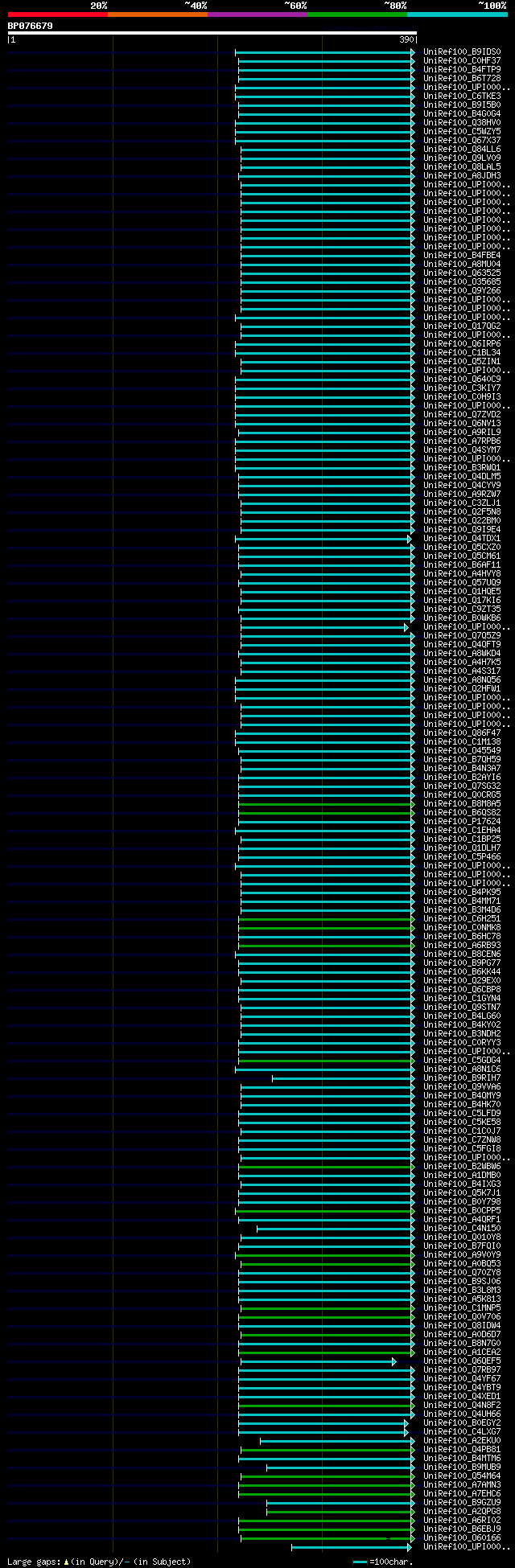Select UniRef100_C1C0J7 label
Viewport: 515px width, 1568px height.
tap(462, 1131)
